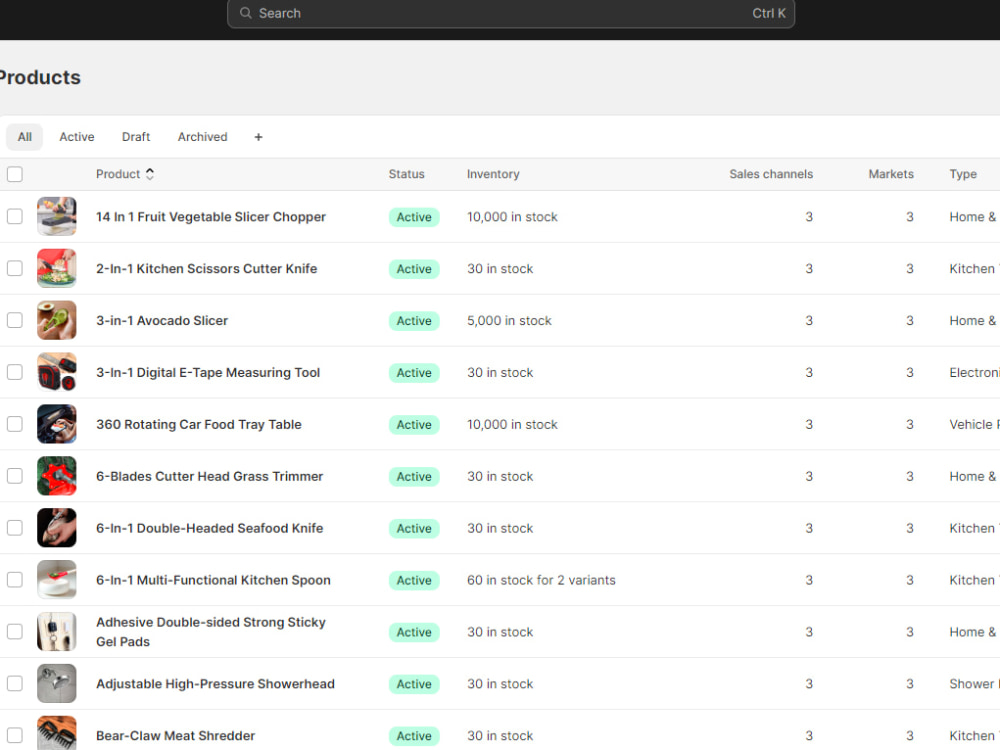Click the Markets column header
Viewport: 1000px width, 750px height.
891,174
